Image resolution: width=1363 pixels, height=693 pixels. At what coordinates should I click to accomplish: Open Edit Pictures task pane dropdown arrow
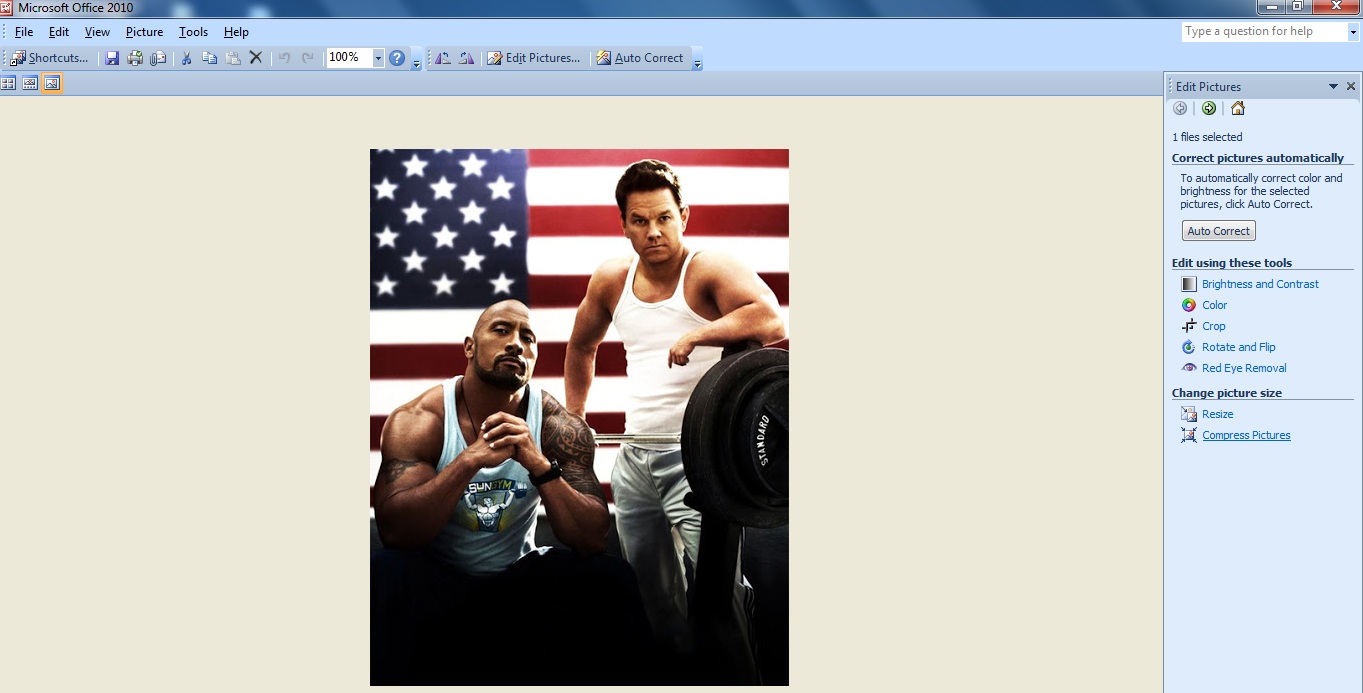pos(1333,86)
